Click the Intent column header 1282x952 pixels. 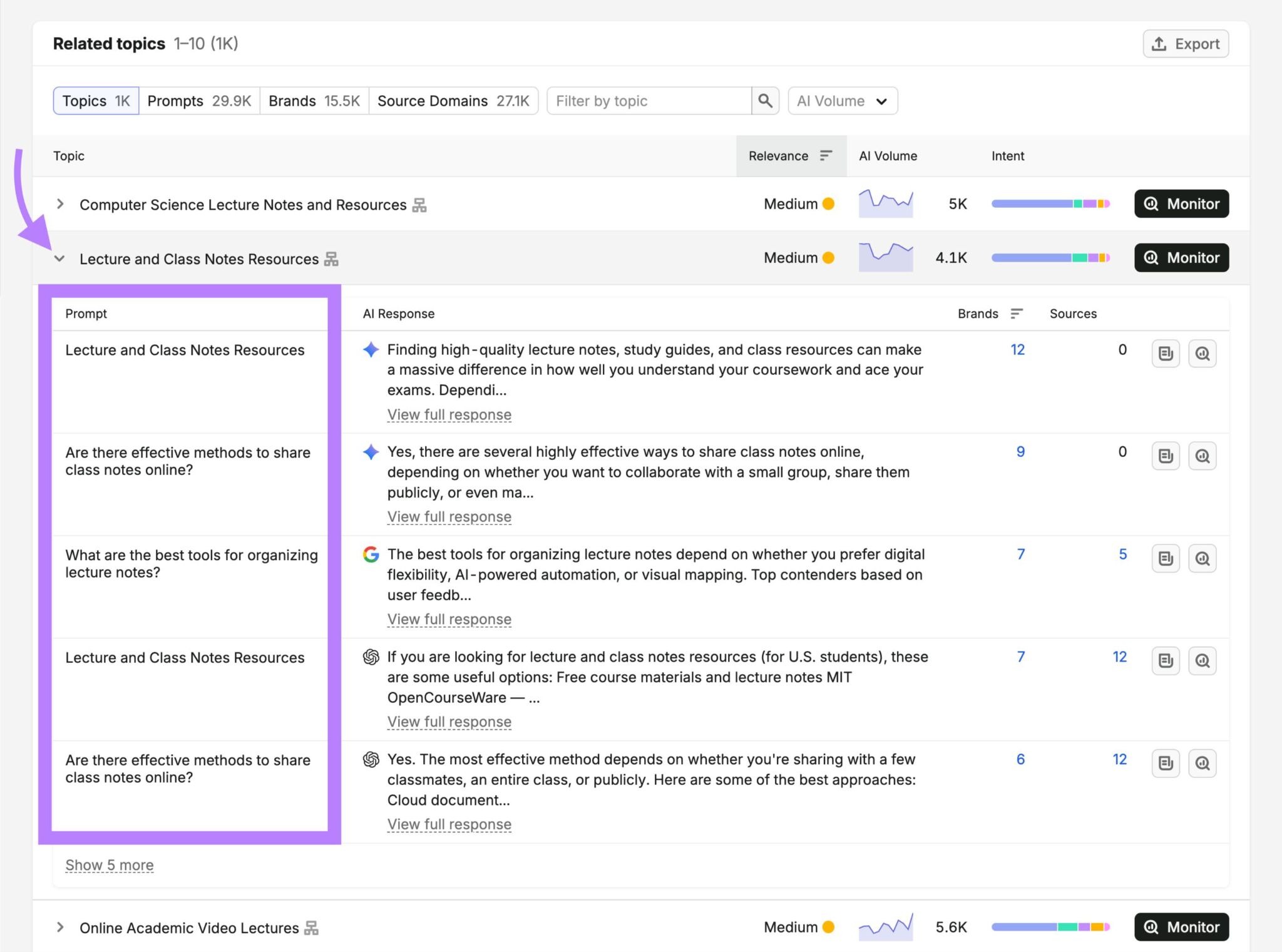coord(1008,156)
